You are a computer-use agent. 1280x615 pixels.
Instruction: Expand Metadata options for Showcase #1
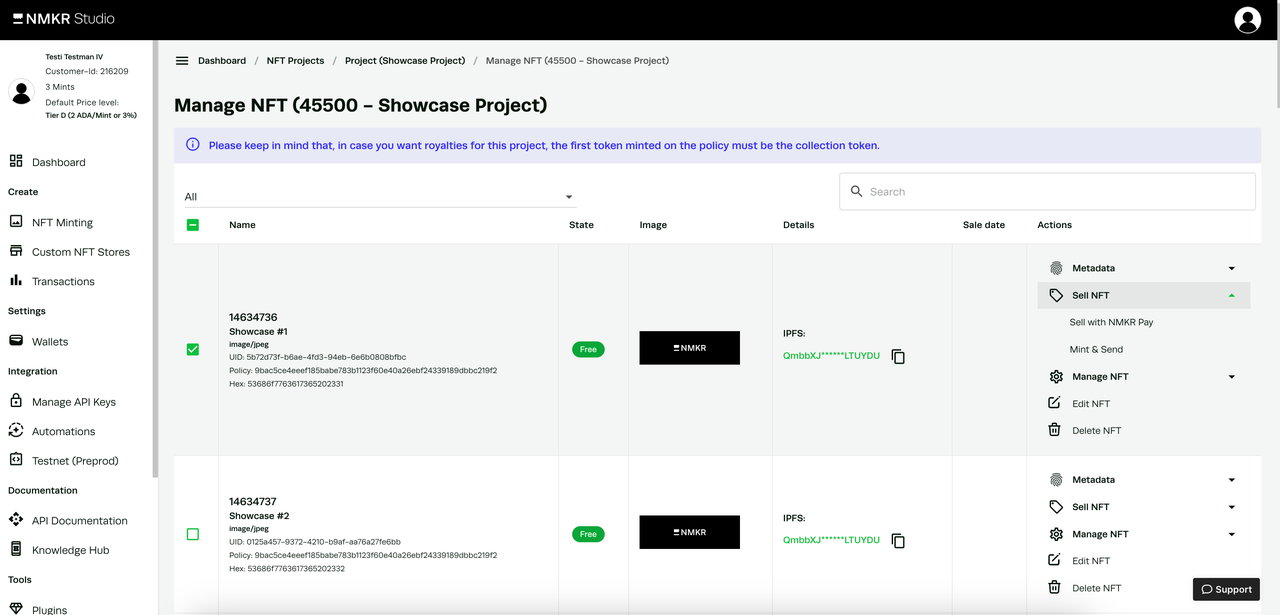[x=1231, y=268]
